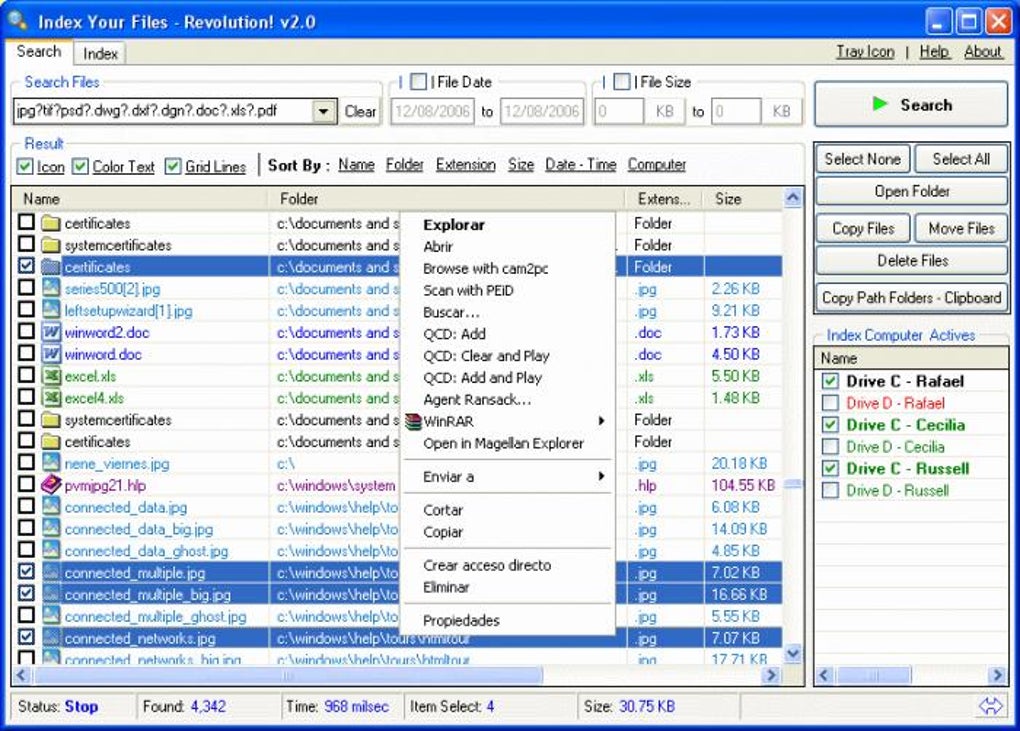
Task: Click the image icon for series500[2].jpg
Action: (51, 289)
